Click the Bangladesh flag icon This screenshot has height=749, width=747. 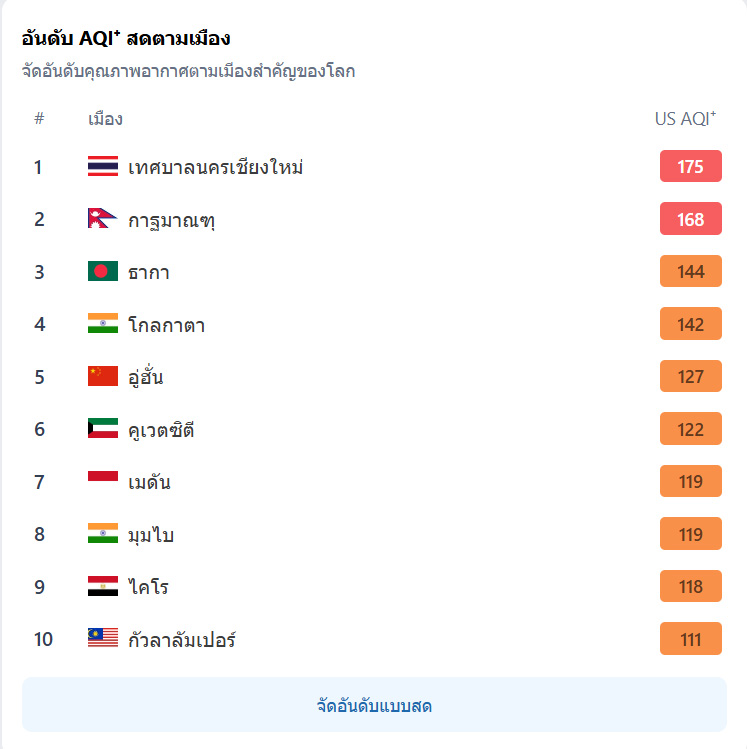pos(103,271)
